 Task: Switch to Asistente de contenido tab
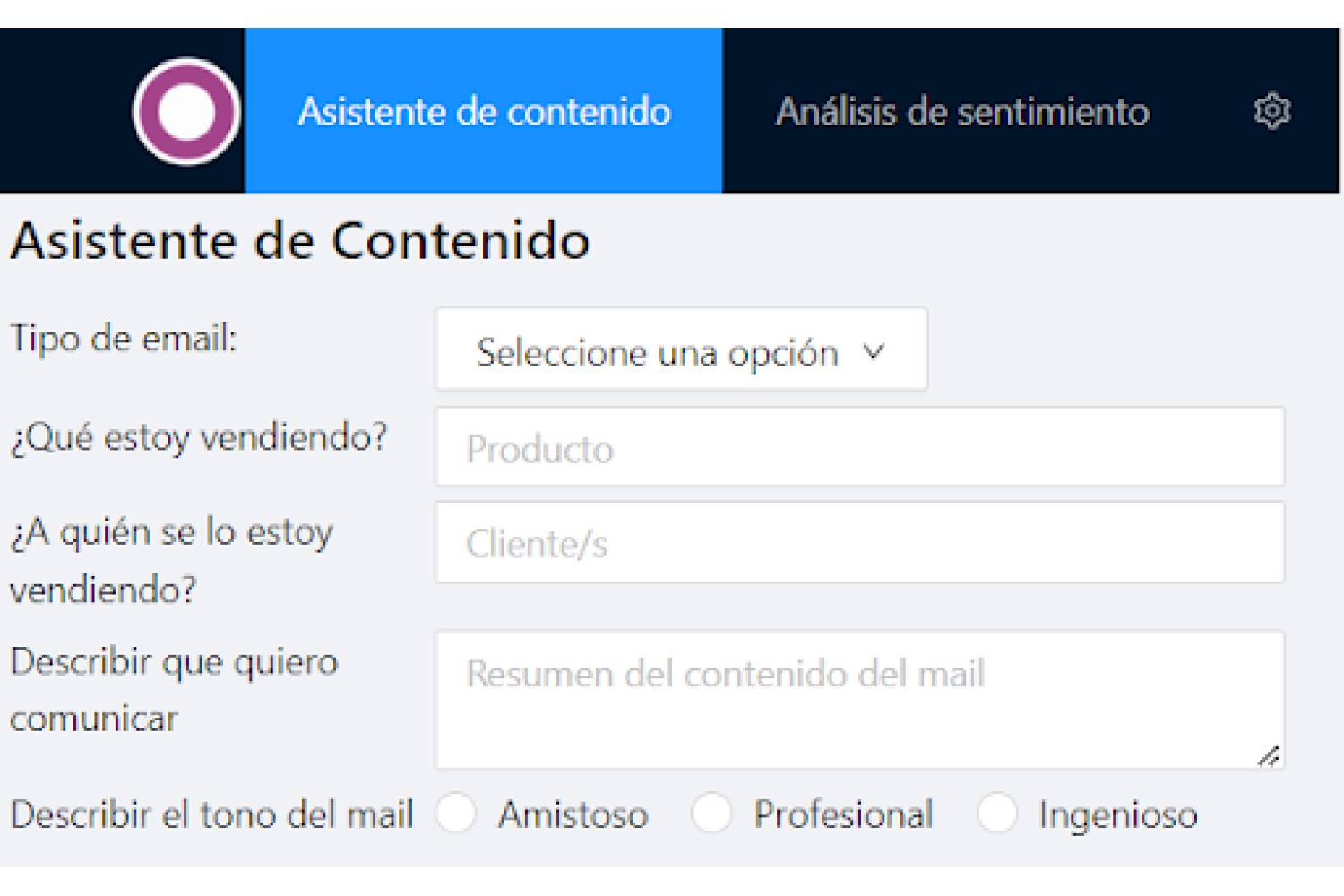tap(484, 110)
